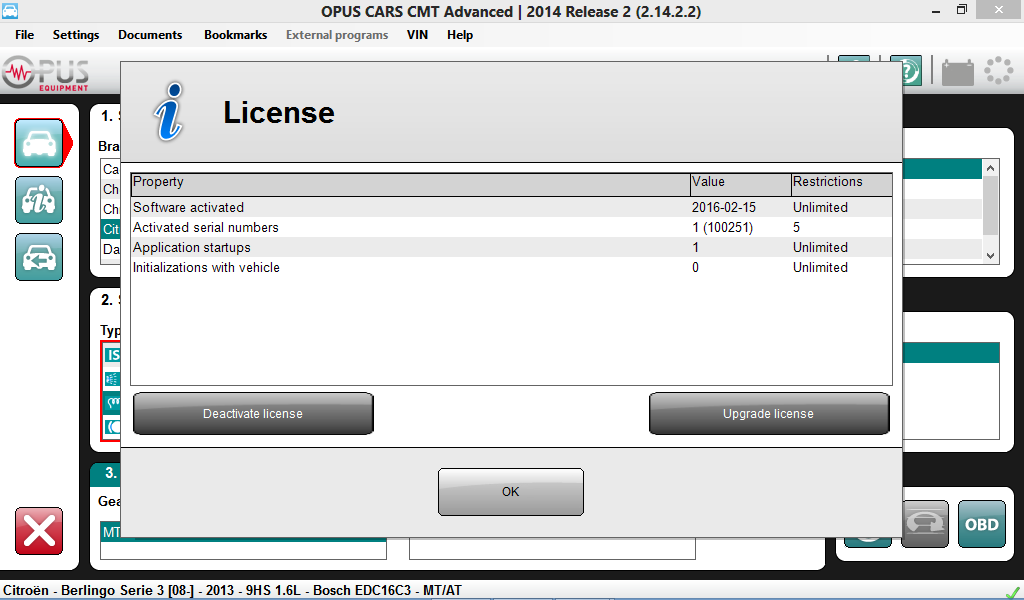Click the scroll down arrow in background list
The height and width of the screenshot is (600, 1024).
click(991, 255)
